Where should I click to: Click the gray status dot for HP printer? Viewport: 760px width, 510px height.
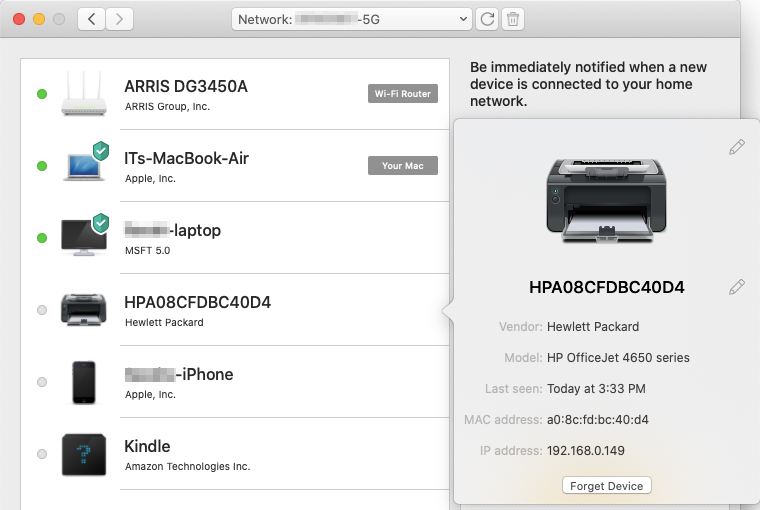pos(42,310)
